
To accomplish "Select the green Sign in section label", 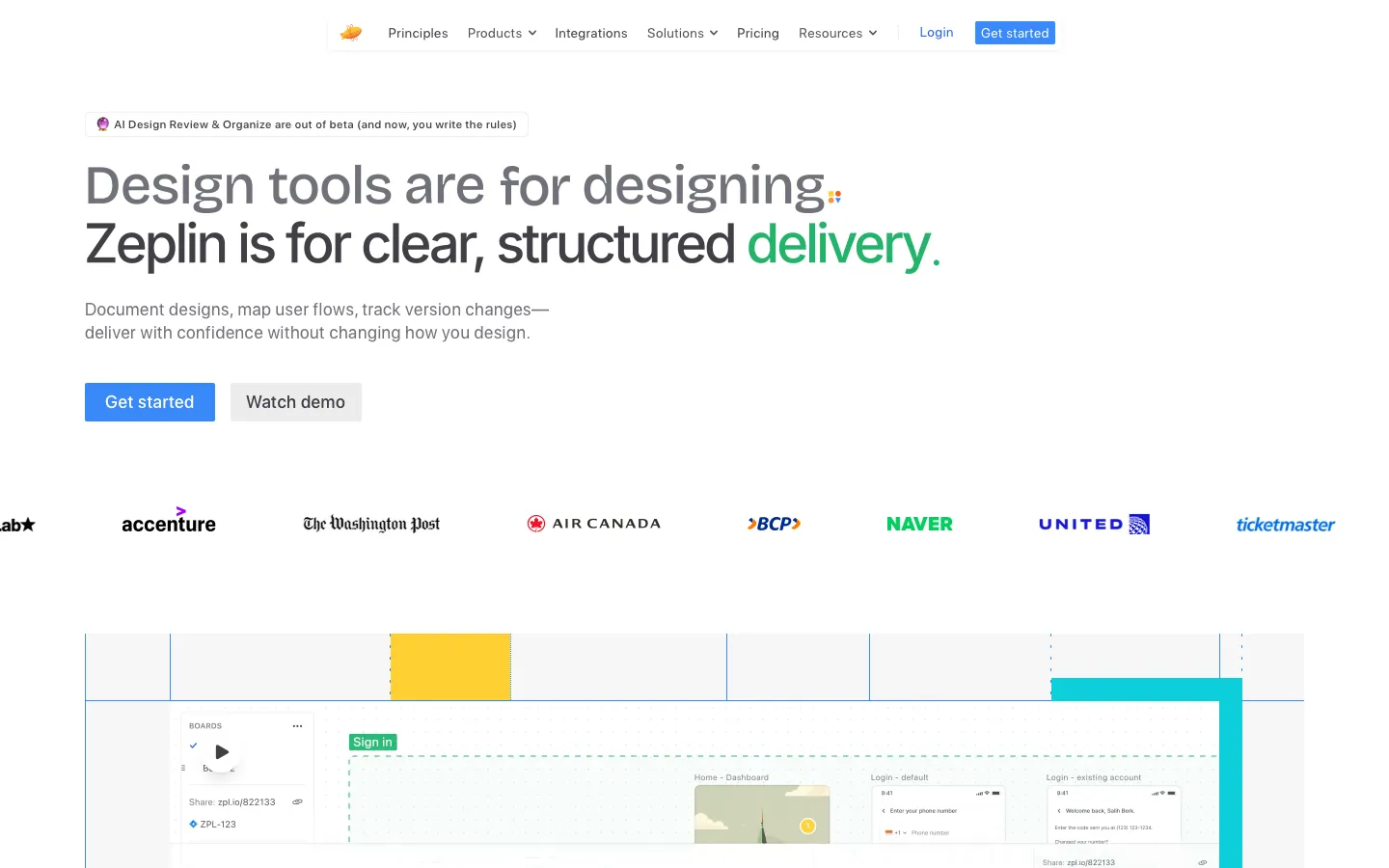I will [372, 742].
